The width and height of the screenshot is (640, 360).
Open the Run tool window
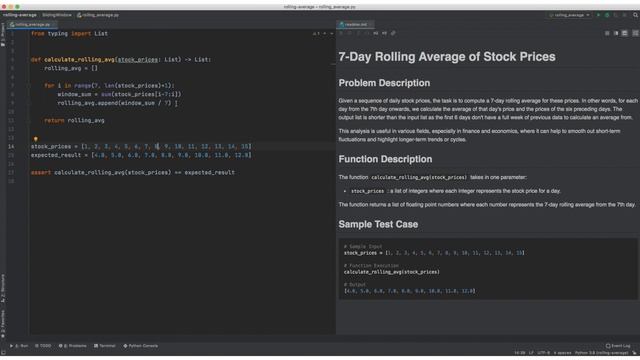click(x=19, y=346)
